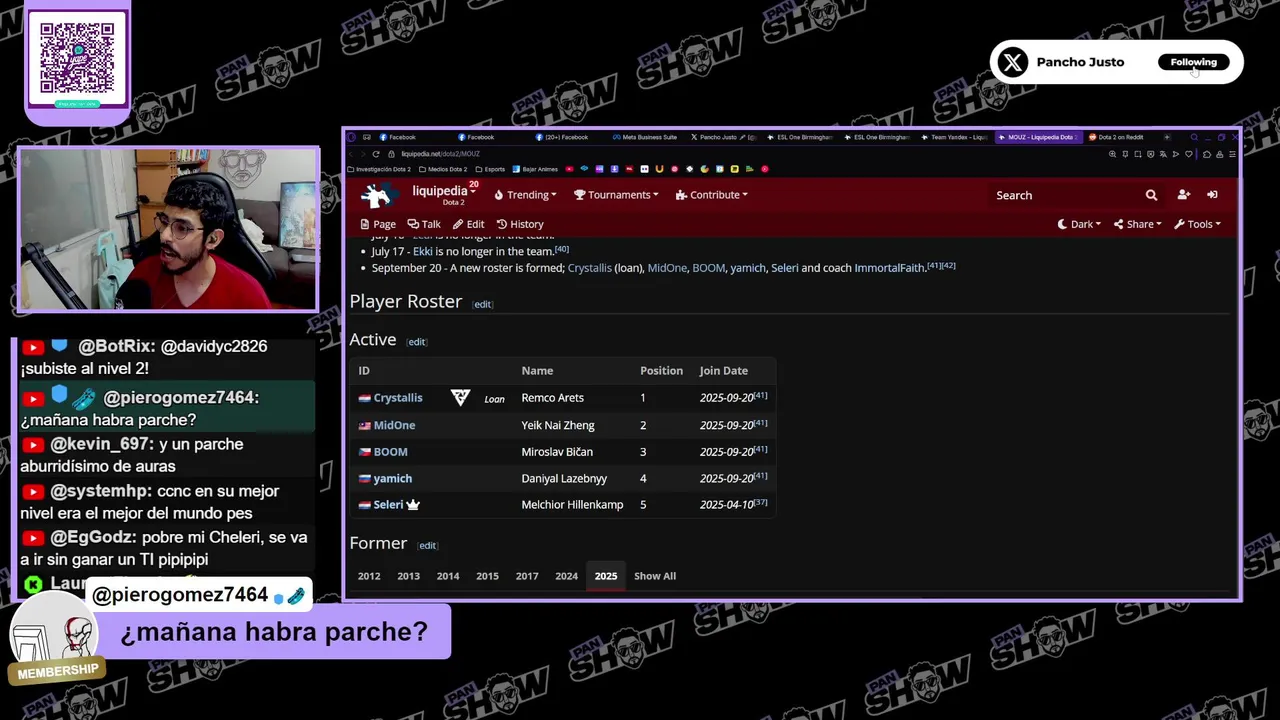Select the 2025 former roster tab
The image size is (1280, 720).
click(606, 576)
